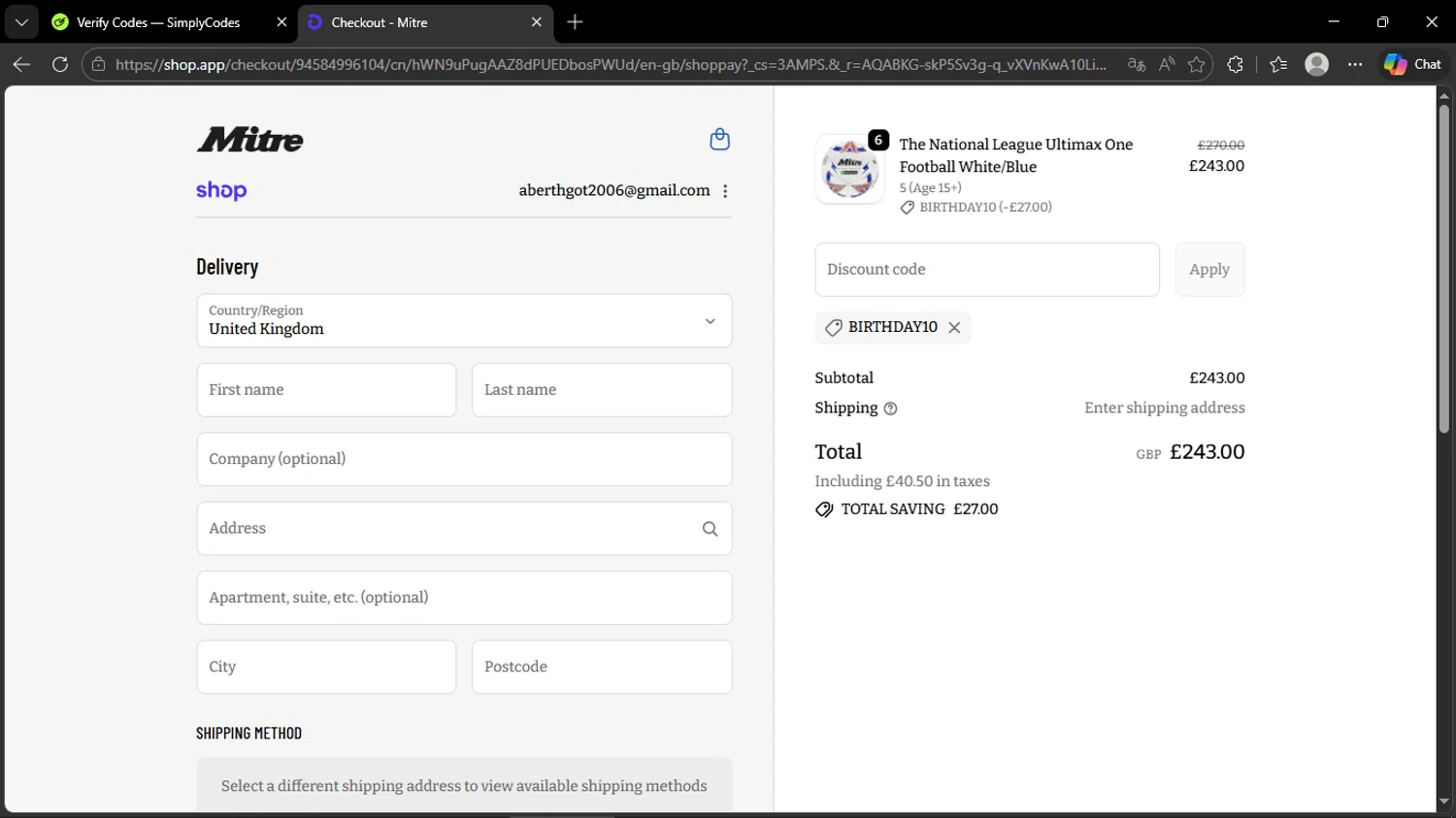Open browser extensions puzzle icon

[x=1235, y=64]
